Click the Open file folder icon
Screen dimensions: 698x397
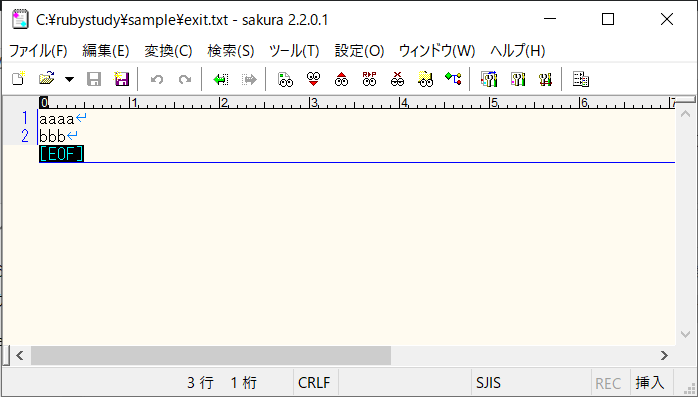[46, 79]
